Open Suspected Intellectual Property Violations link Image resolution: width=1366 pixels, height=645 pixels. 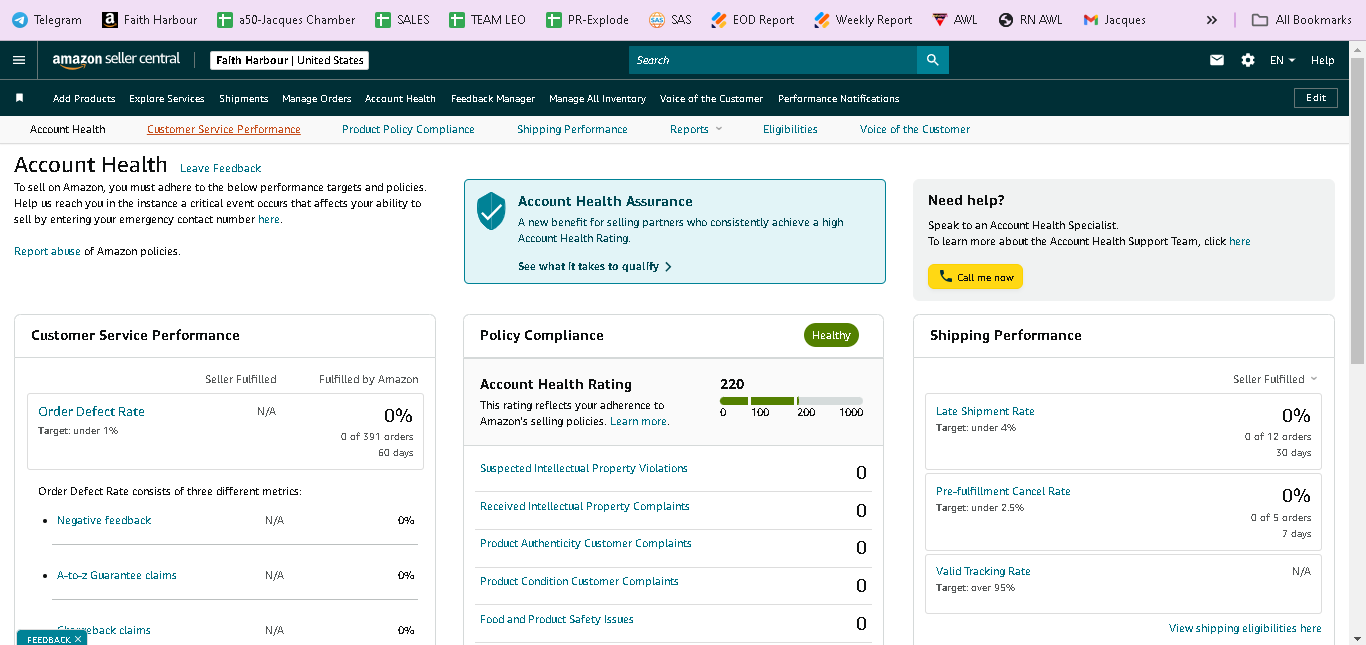point(584,468)
